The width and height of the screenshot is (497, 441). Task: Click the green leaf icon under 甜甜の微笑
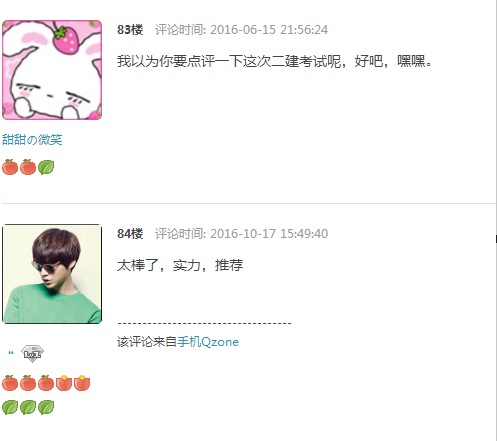point(46,167)
